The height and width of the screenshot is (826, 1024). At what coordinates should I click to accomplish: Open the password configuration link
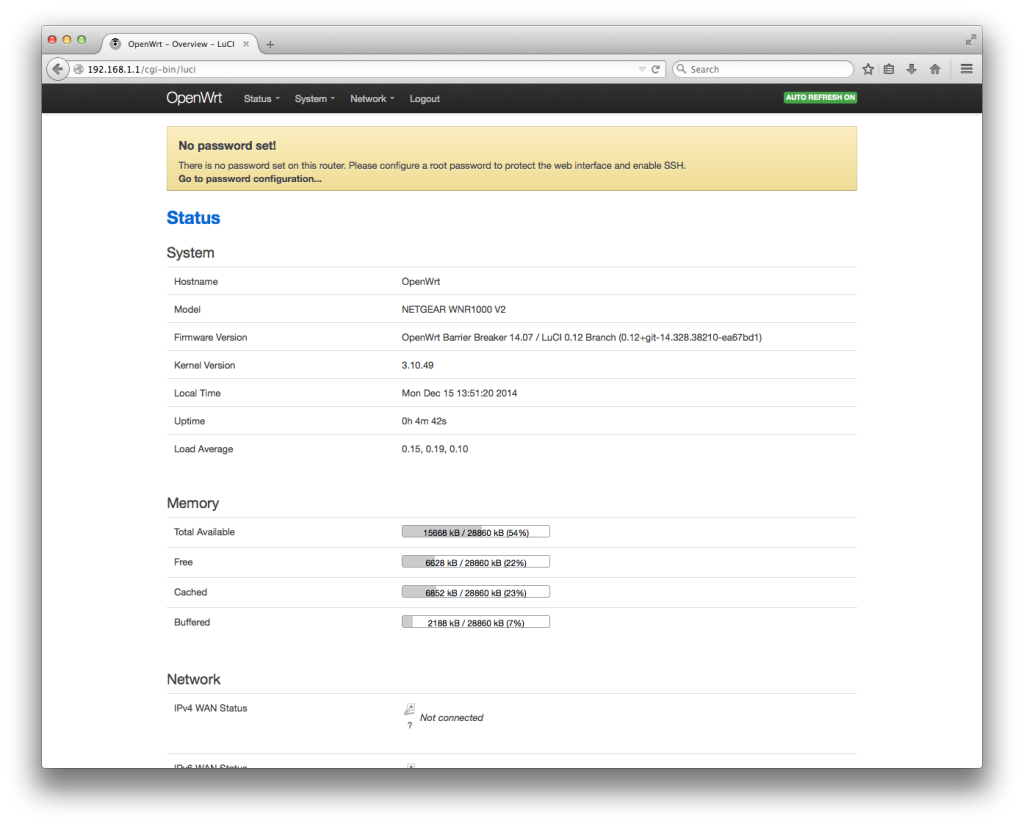tap(249, 178)
